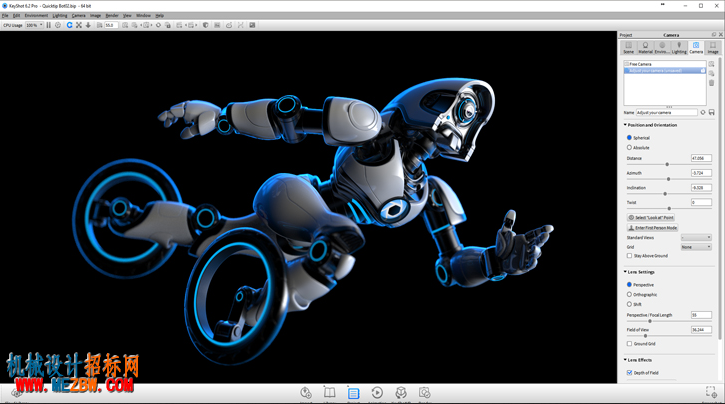Open the Help menu
The height and width of the screenshot is (404, 725).
(160, 15)
